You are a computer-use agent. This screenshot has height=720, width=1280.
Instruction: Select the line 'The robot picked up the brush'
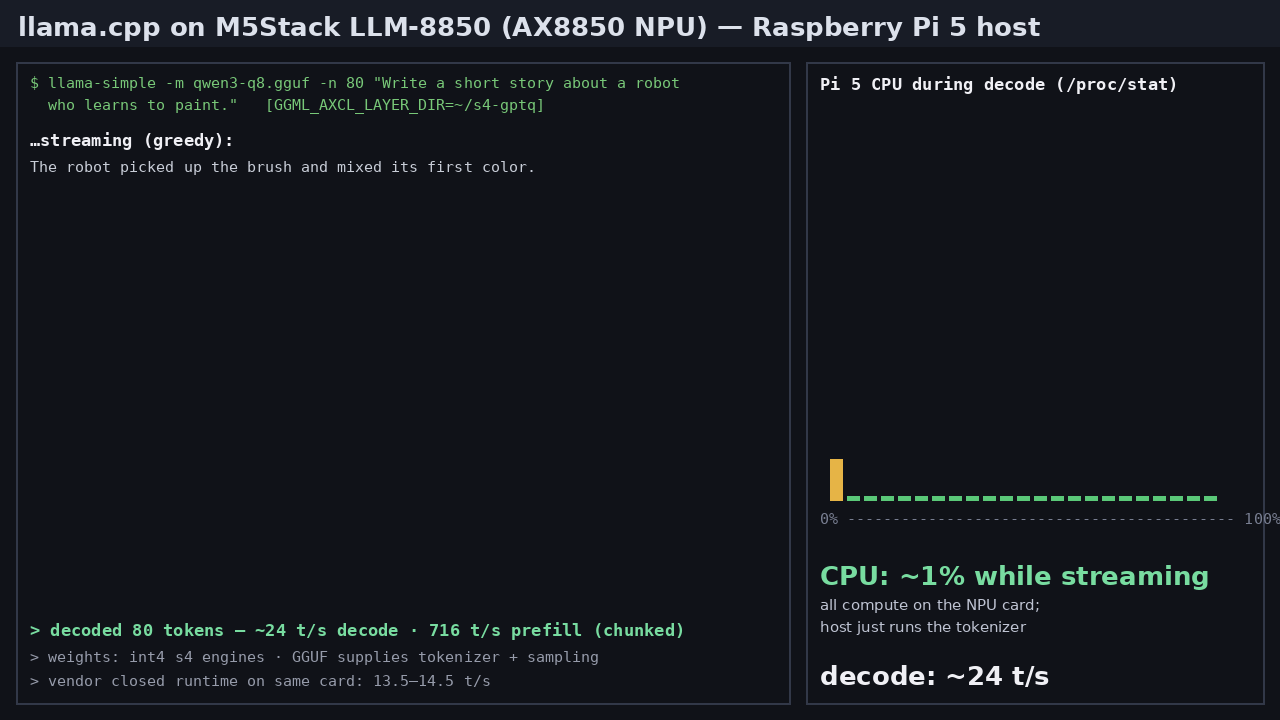(x=283, y=168)
